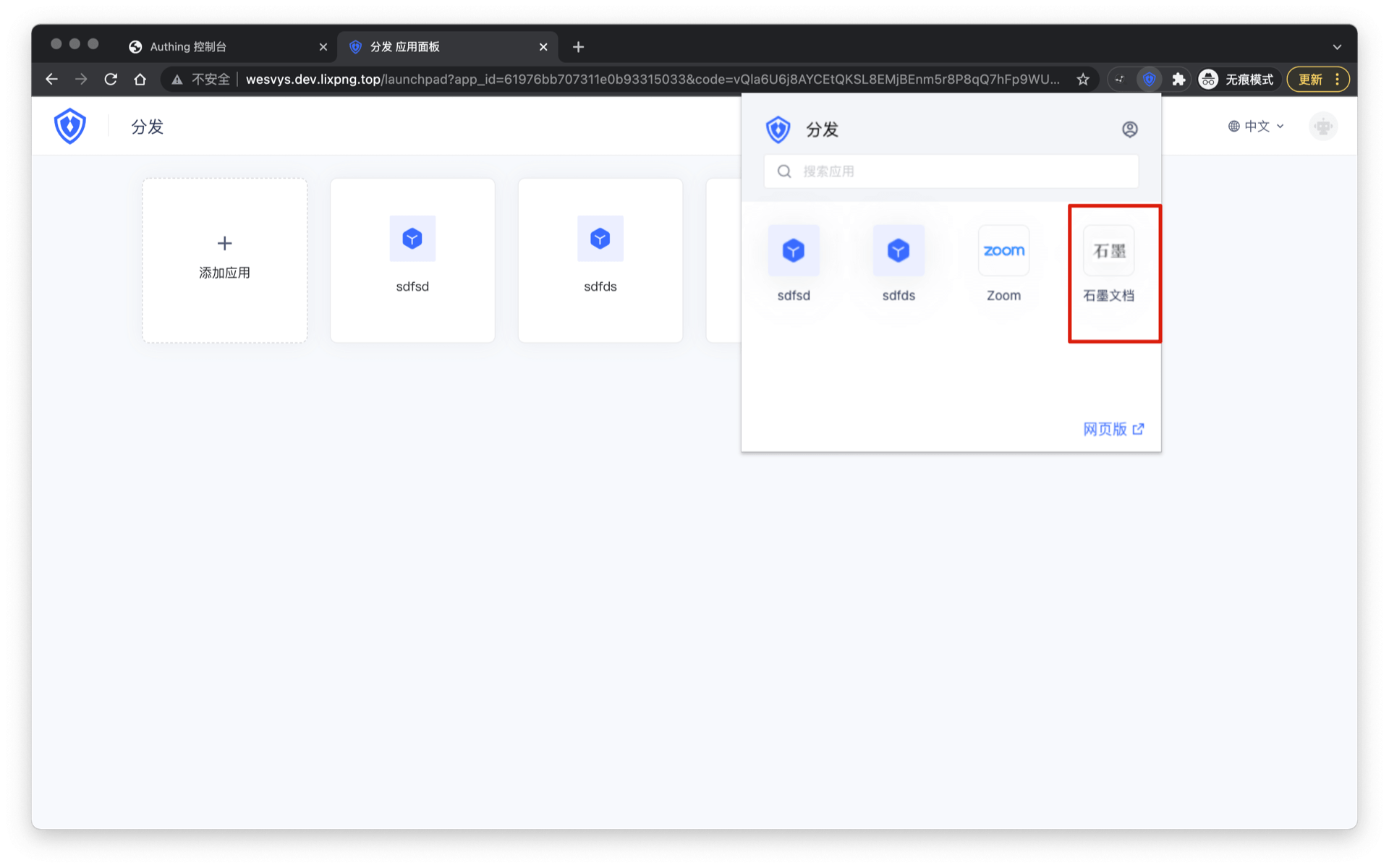Expand the tab search chevron

(x=1337, y=47)
